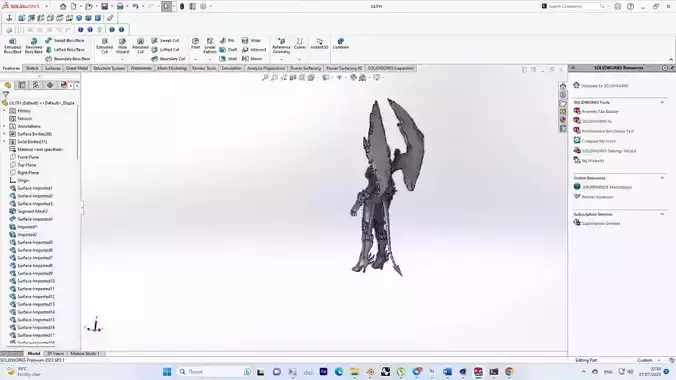Click the Undo icon in title bar
Image resolution: width=676 pixels, height=380 pixels.
tap(135, 6)
